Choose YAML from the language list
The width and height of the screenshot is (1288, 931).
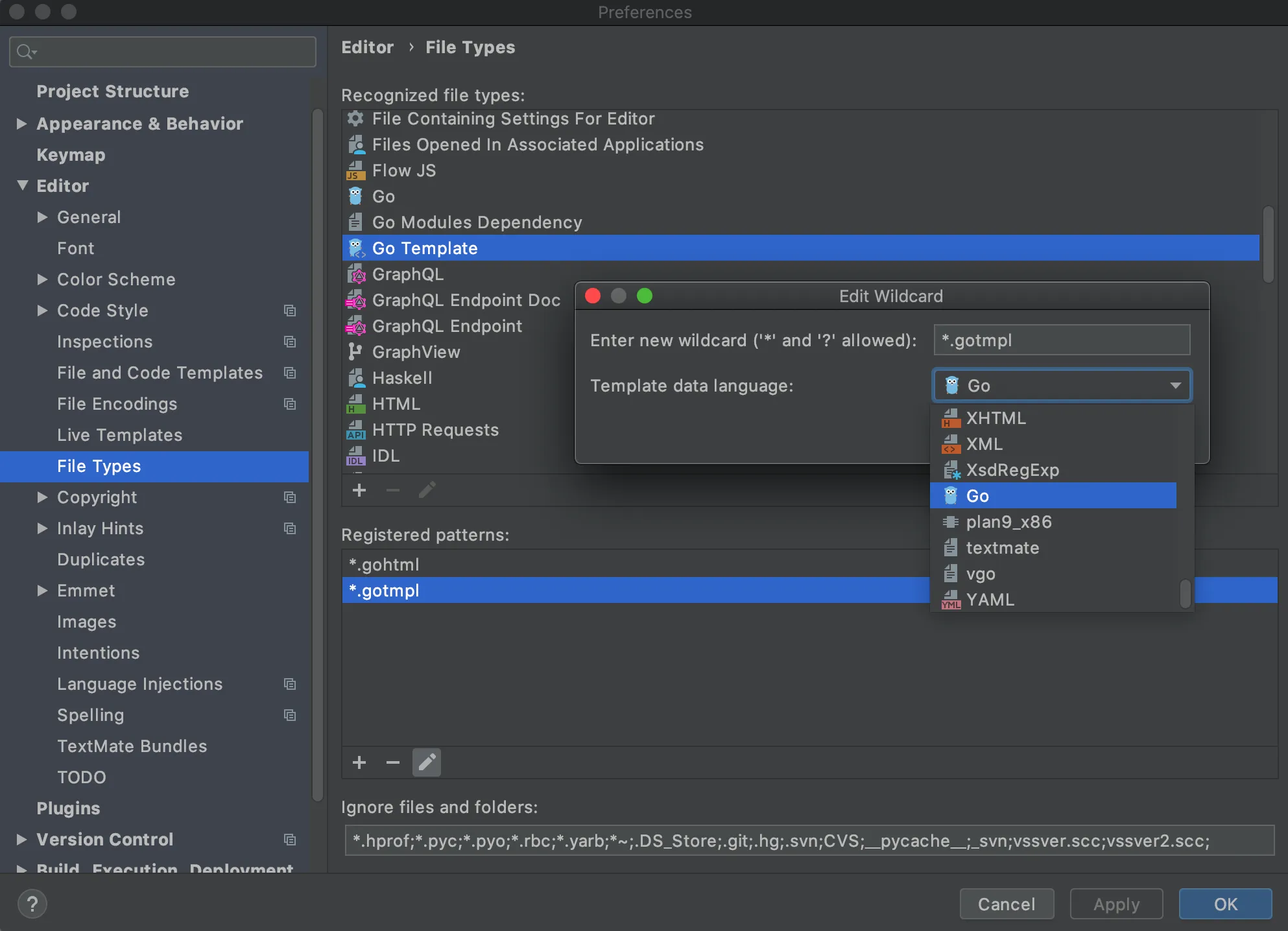point(990,600)
